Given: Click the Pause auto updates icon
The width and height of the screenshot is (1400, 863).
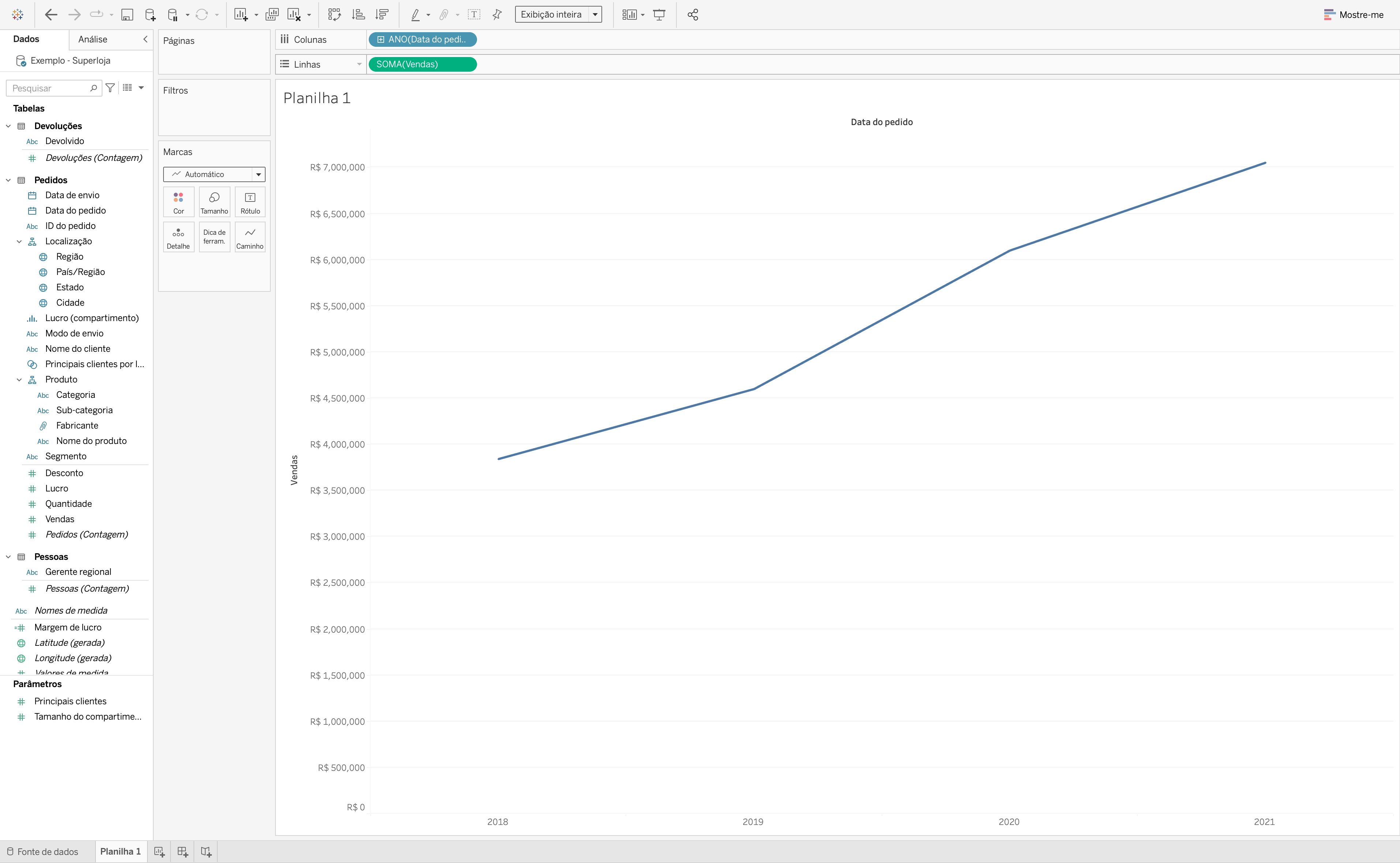Looking at the screenshot, I should coord(173,15).
